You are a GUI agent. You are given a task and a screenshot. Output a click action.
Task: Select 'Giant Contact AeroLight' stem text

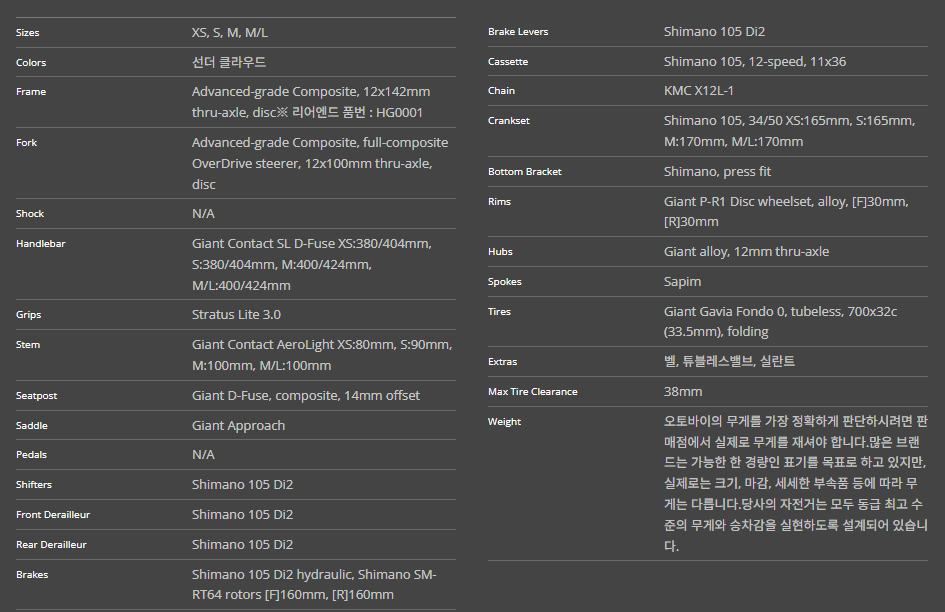(263, 345)
